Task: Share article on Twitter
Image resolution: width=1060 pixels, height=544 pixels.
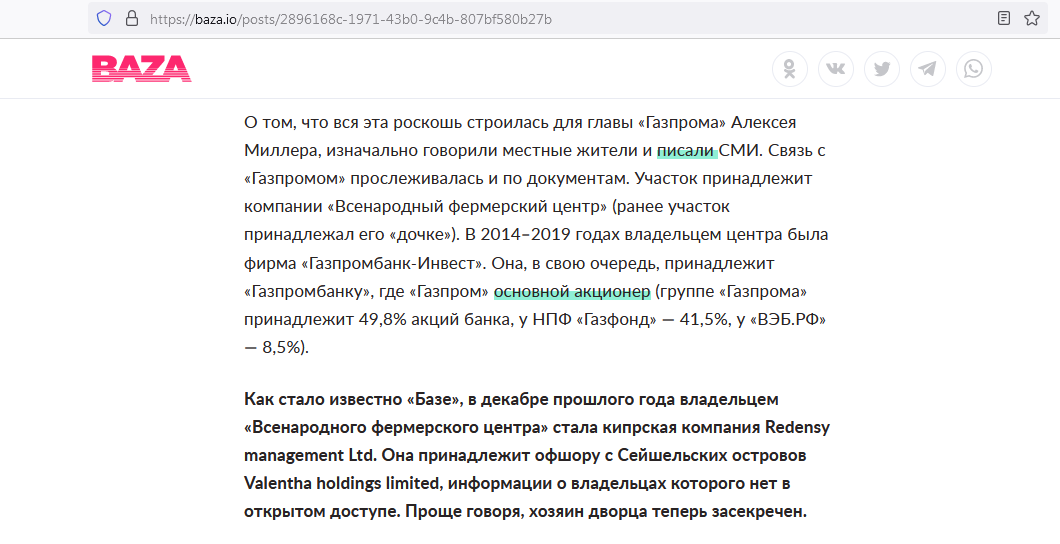Action: click(882, 69)
